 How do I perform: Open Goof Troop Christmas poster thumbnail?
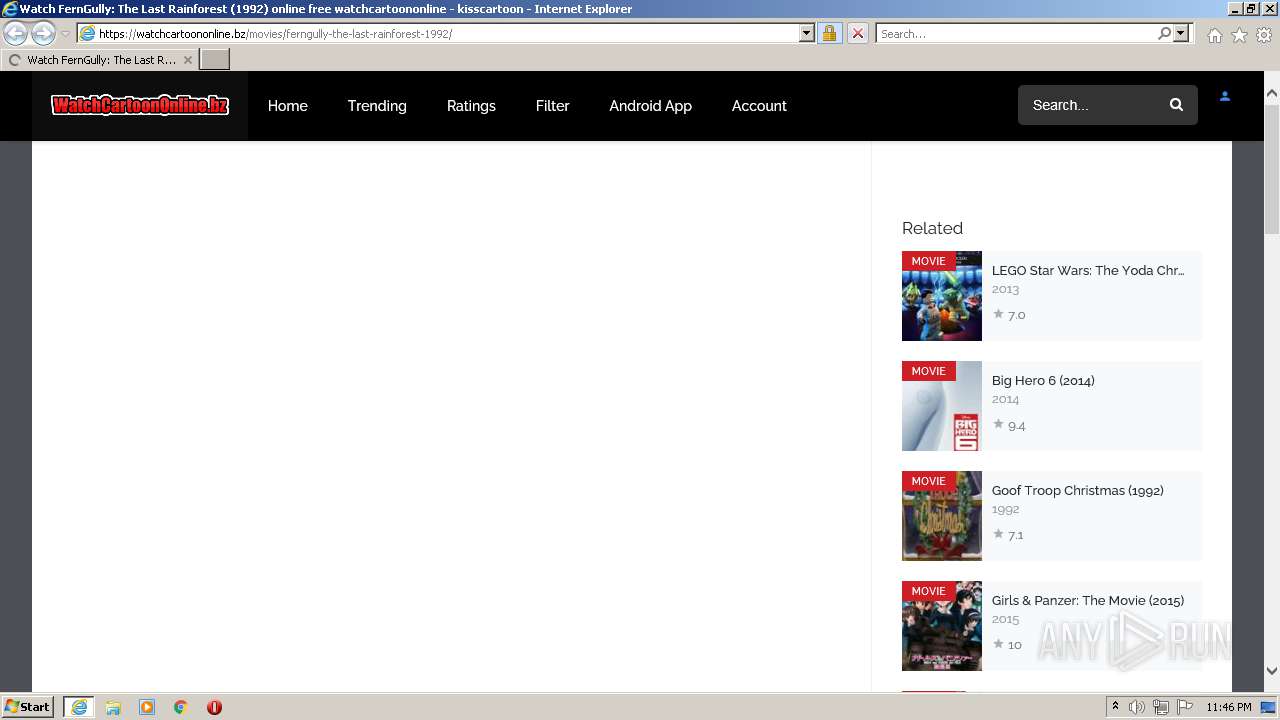click(942, 516)
